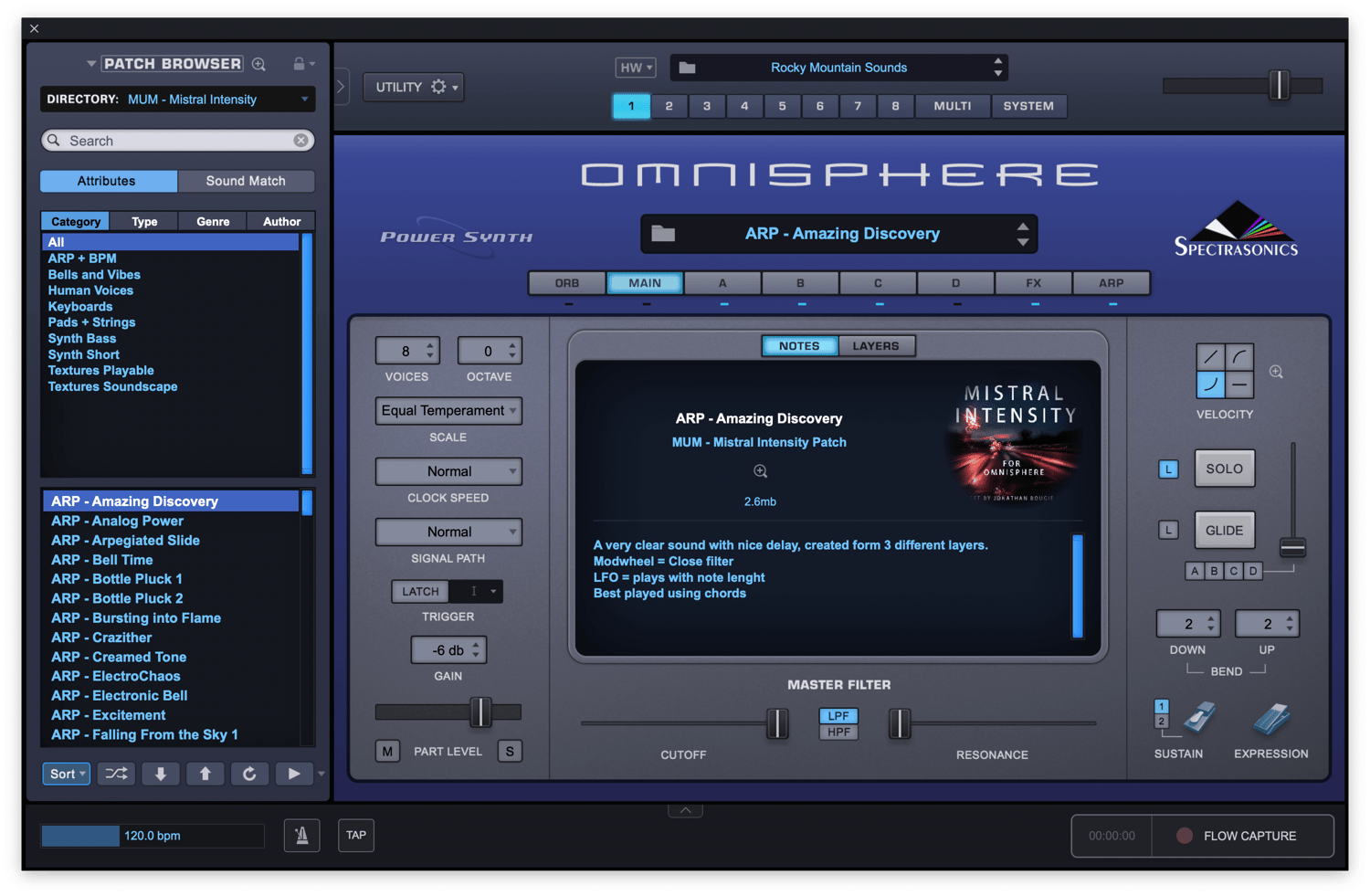
Task: Click the sustain pedal icon
Action: [x=1199, y=718]
